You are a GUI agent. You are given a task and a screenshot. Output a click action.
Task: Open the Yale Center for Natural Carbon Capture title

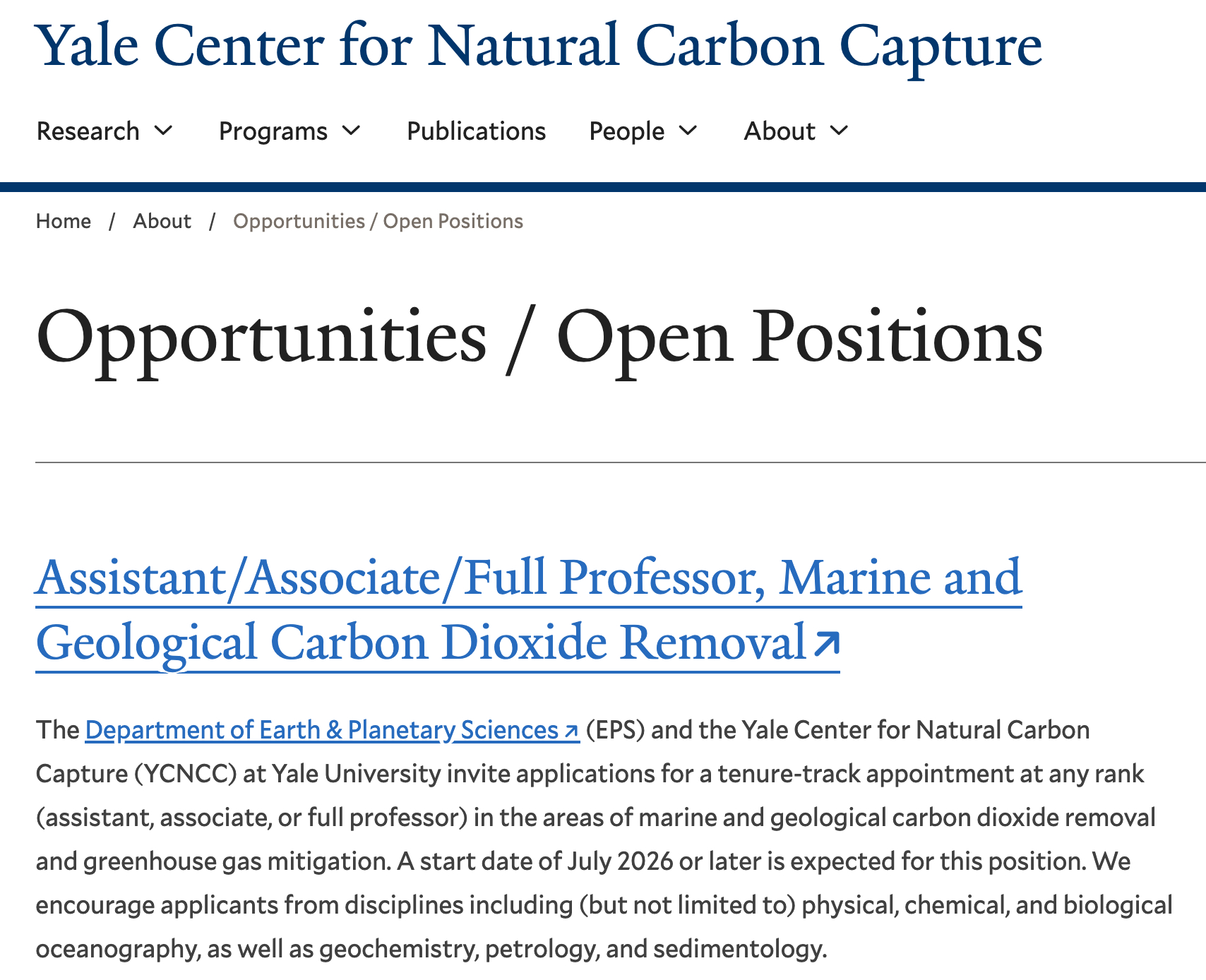(x=539, y=47)
